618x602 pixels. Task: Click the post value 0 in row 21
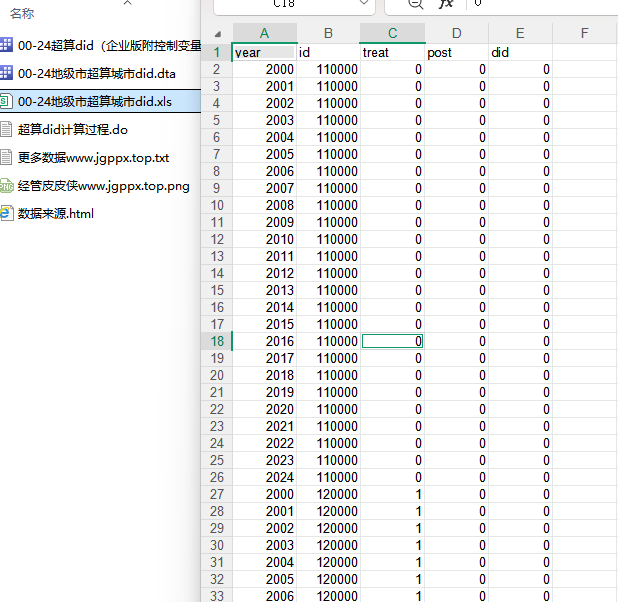[x=456, y=392]
